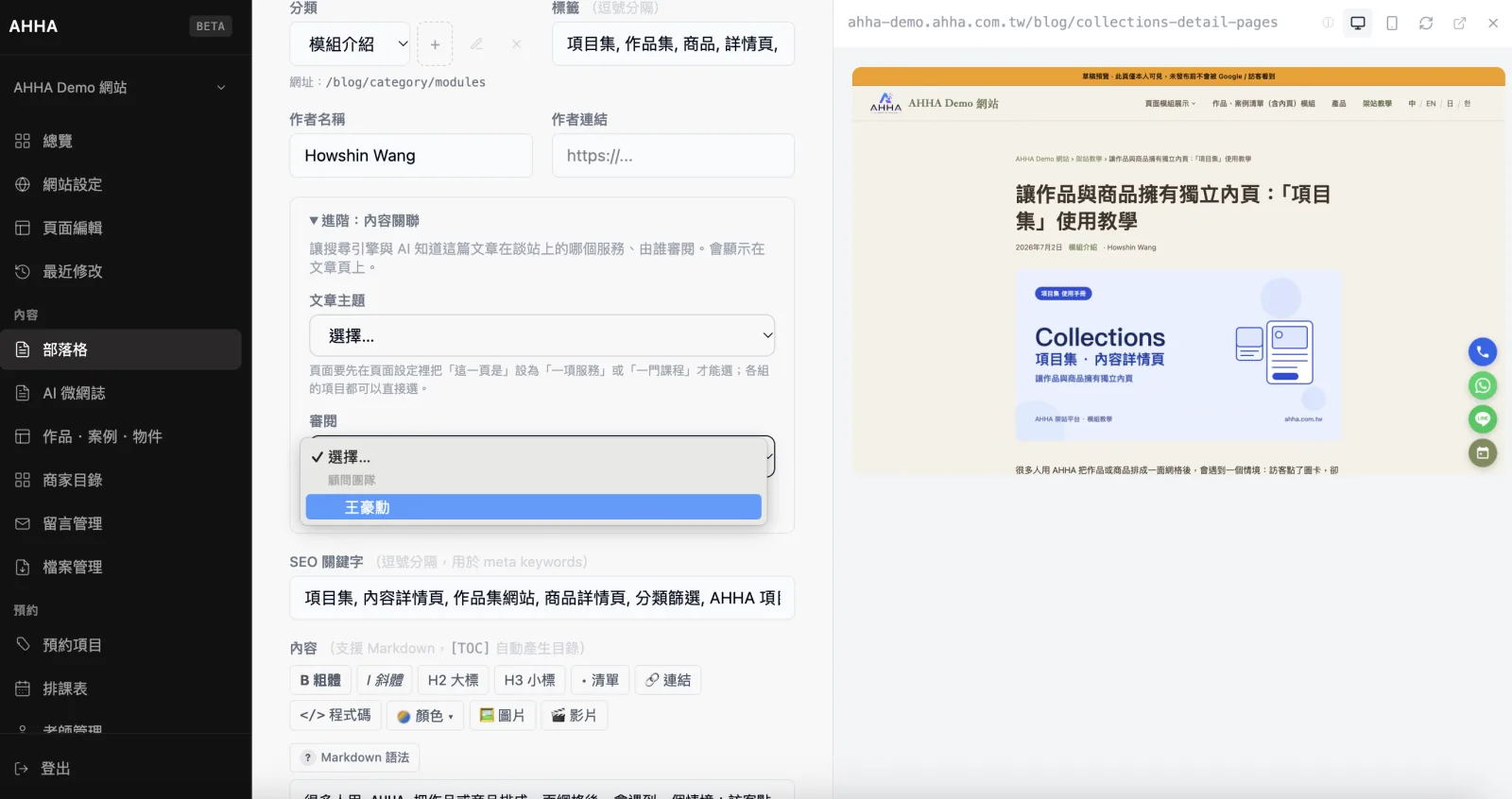This screenshot has width=1512, height=799.
Task: Select 王豪勳 in 審閱 dropdown
Action: pyautogui.click(x=533, y=507)
